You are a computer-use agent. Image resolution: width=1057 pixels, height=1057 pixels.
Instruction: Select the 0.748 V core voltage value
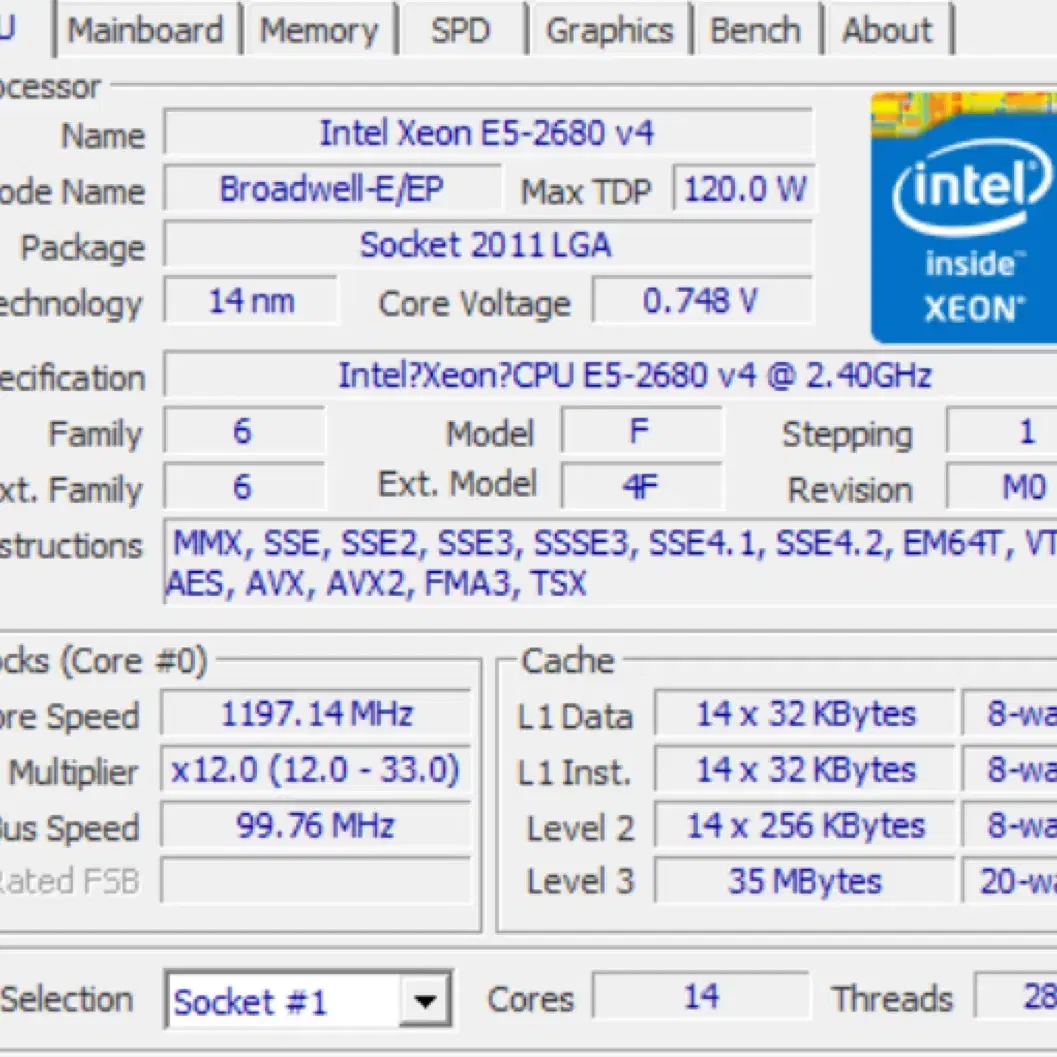(x=702, y=301)
